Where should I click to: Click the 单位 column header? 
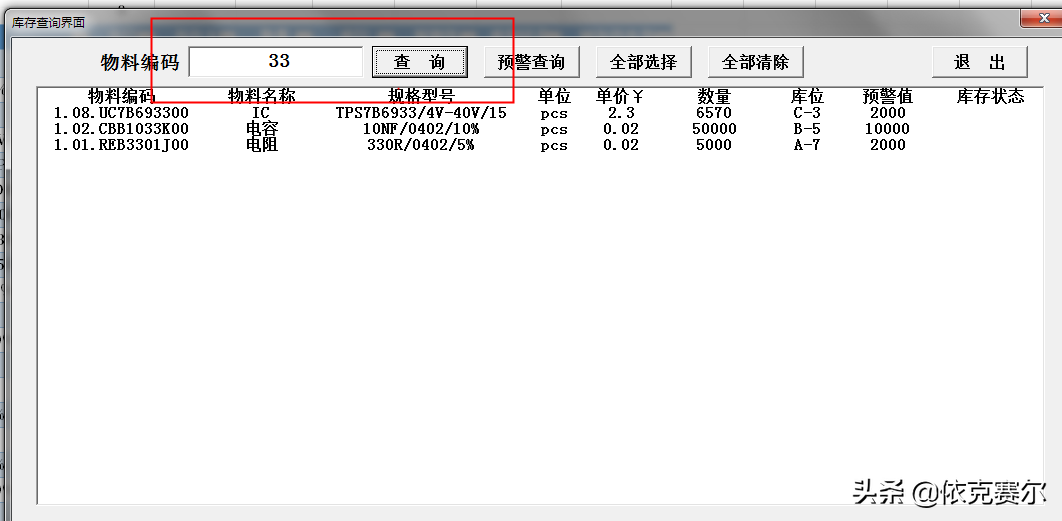[x=555, y=96]
